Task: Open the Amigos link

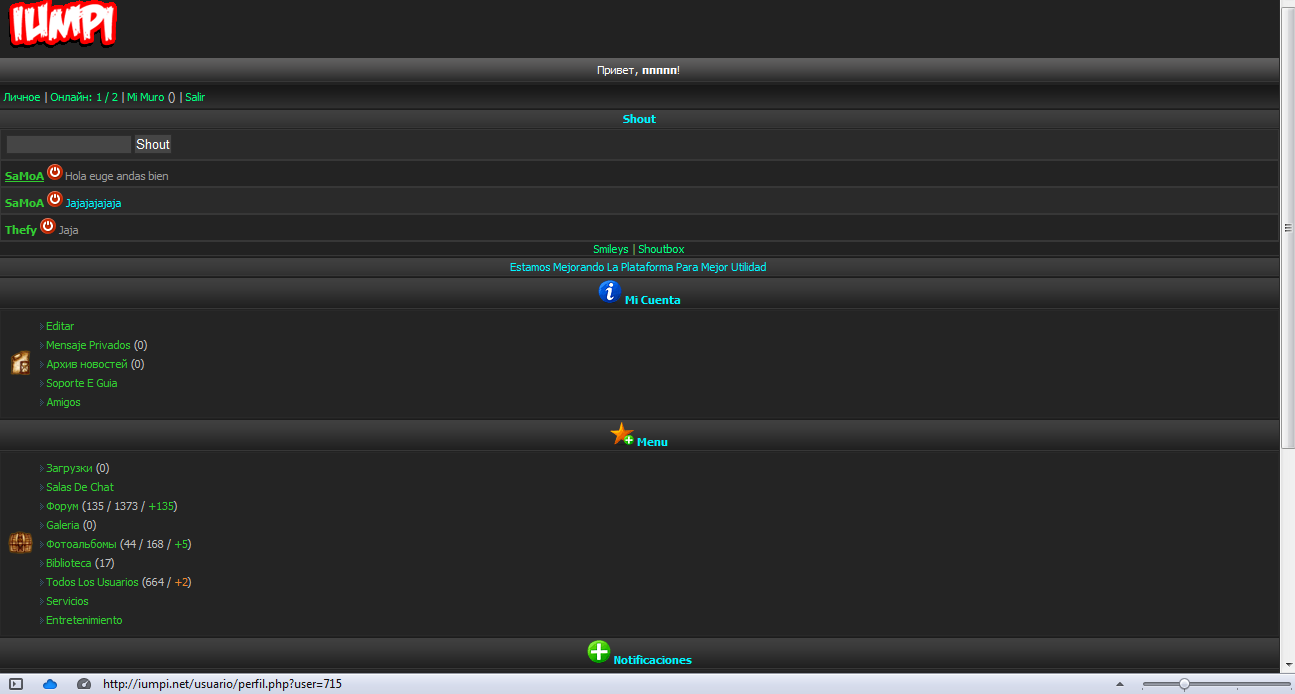Action: (x=63, y=402)
